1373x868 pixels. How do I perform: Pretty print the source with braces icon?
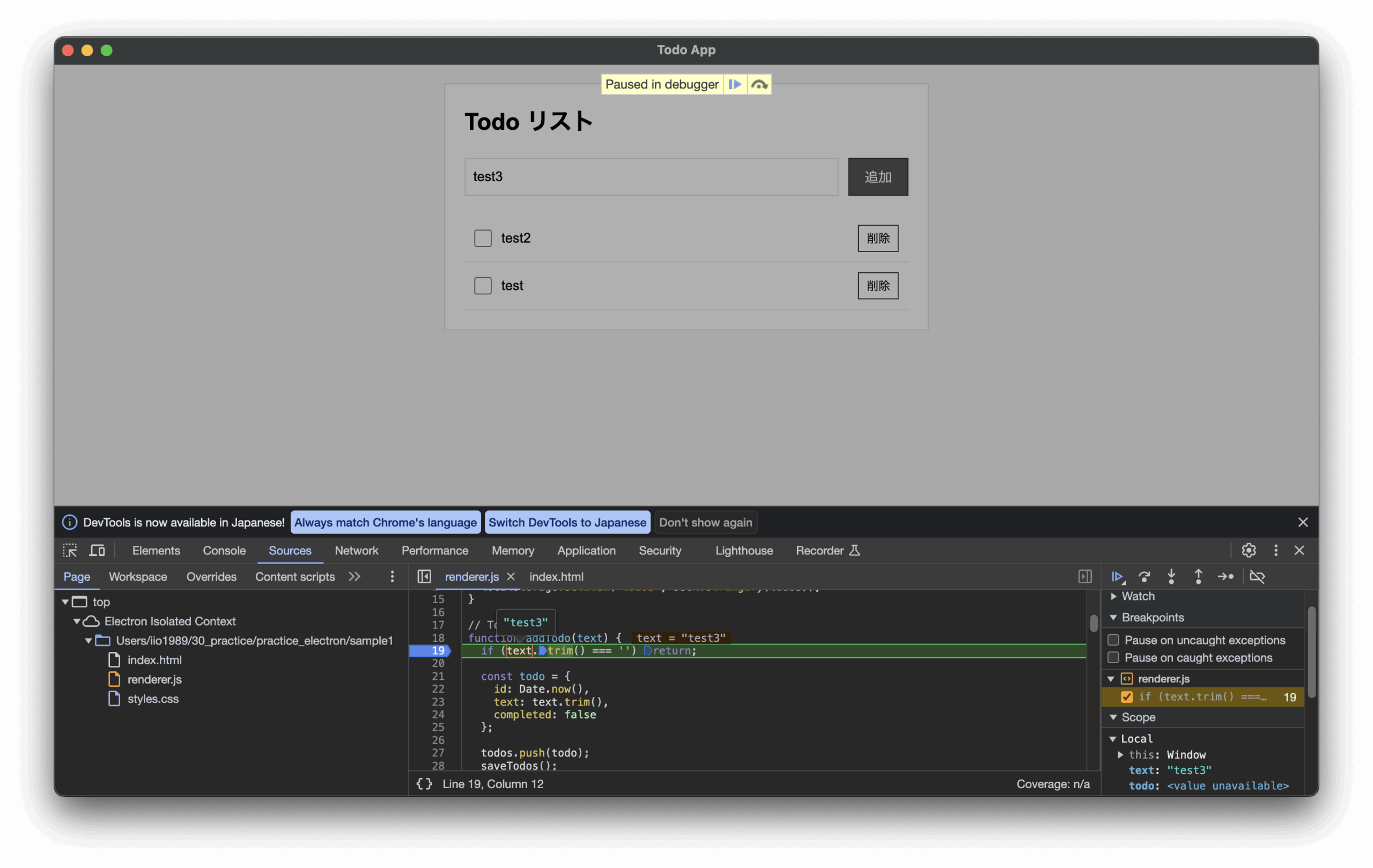coord(424,784)
